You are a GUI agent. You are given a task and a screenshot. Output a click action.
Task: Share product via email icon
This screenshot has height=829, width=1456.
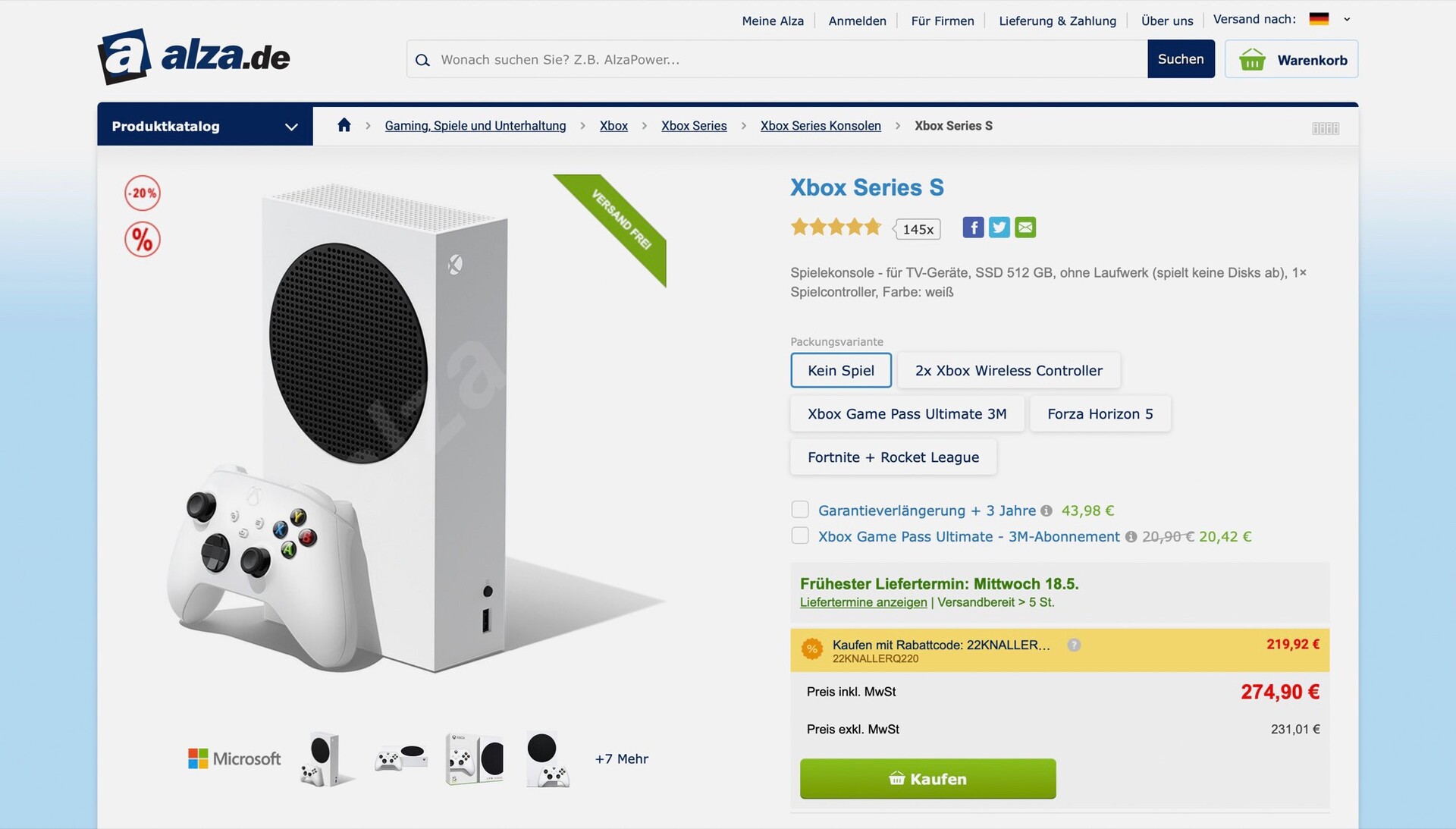pyautogui.click(x=1025, y=228)
